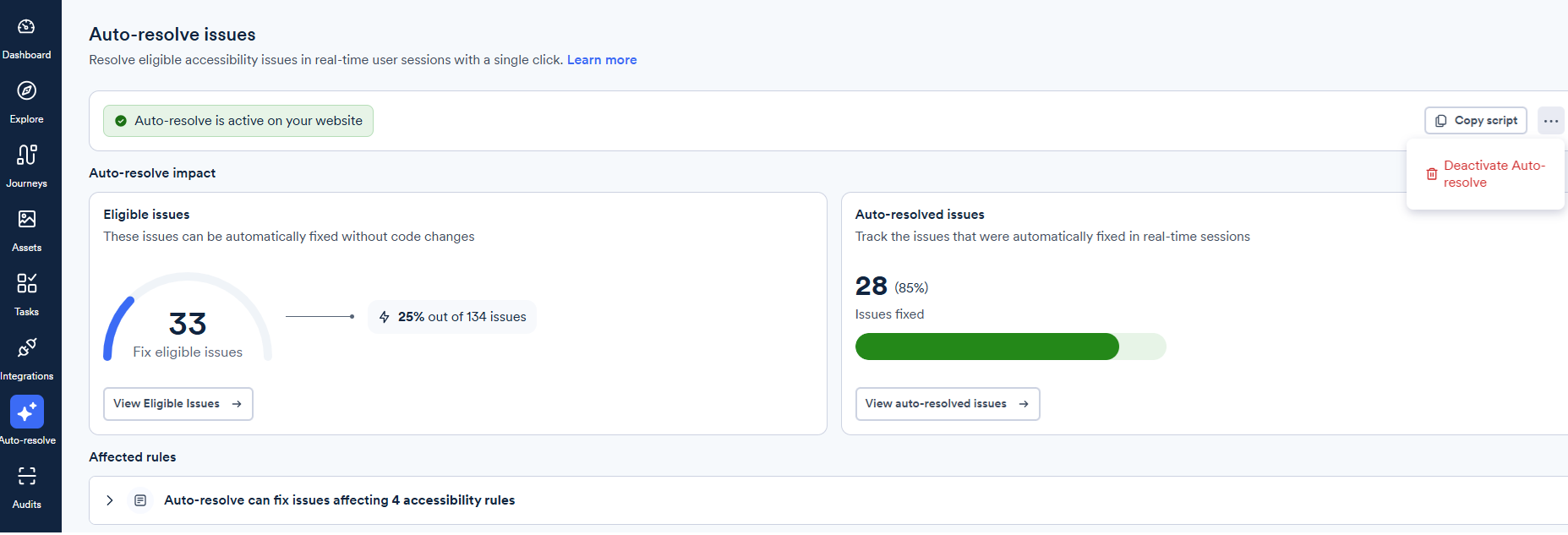Click the 'Issues fixed' label
The width and height of the screenshot is (1568, 535).
[x=889, y=314]
